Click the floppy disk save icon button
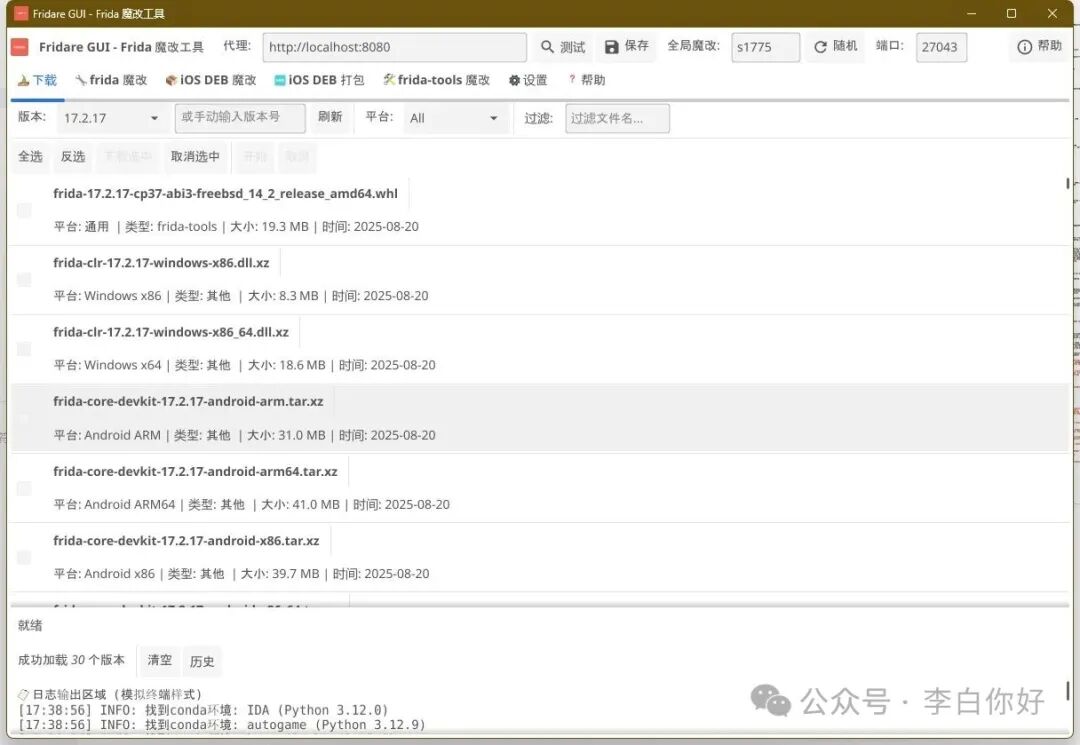The width and height of the screenshot is (1080, 745). tap(626, 46)
